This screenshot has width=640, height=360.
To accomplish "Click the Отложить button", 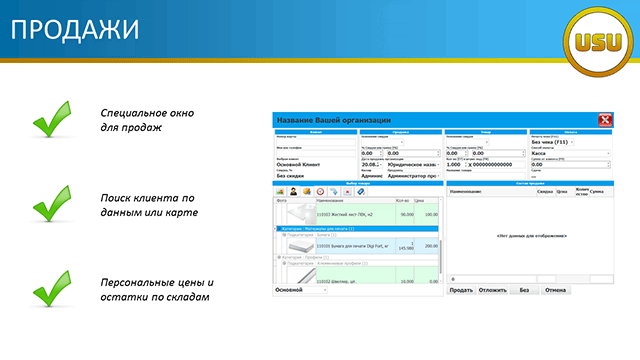I will (493, 290).
